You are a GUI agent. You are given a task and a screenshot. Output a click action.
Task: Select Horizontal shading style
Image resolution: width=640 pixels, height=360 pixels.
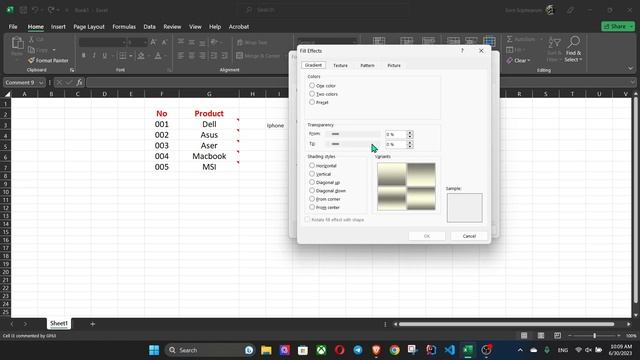312,165
